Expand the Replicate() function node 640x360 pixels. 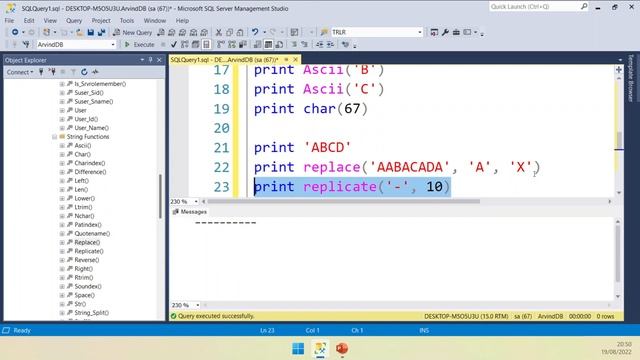click(x=62, y=251)
